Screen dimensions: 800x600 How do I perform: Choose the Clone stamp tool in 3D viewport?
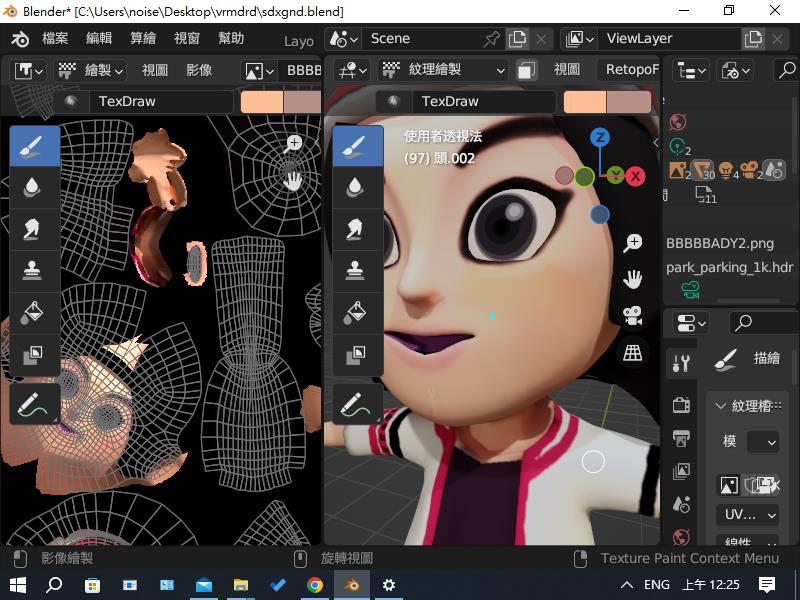click(x=357, y=270)
